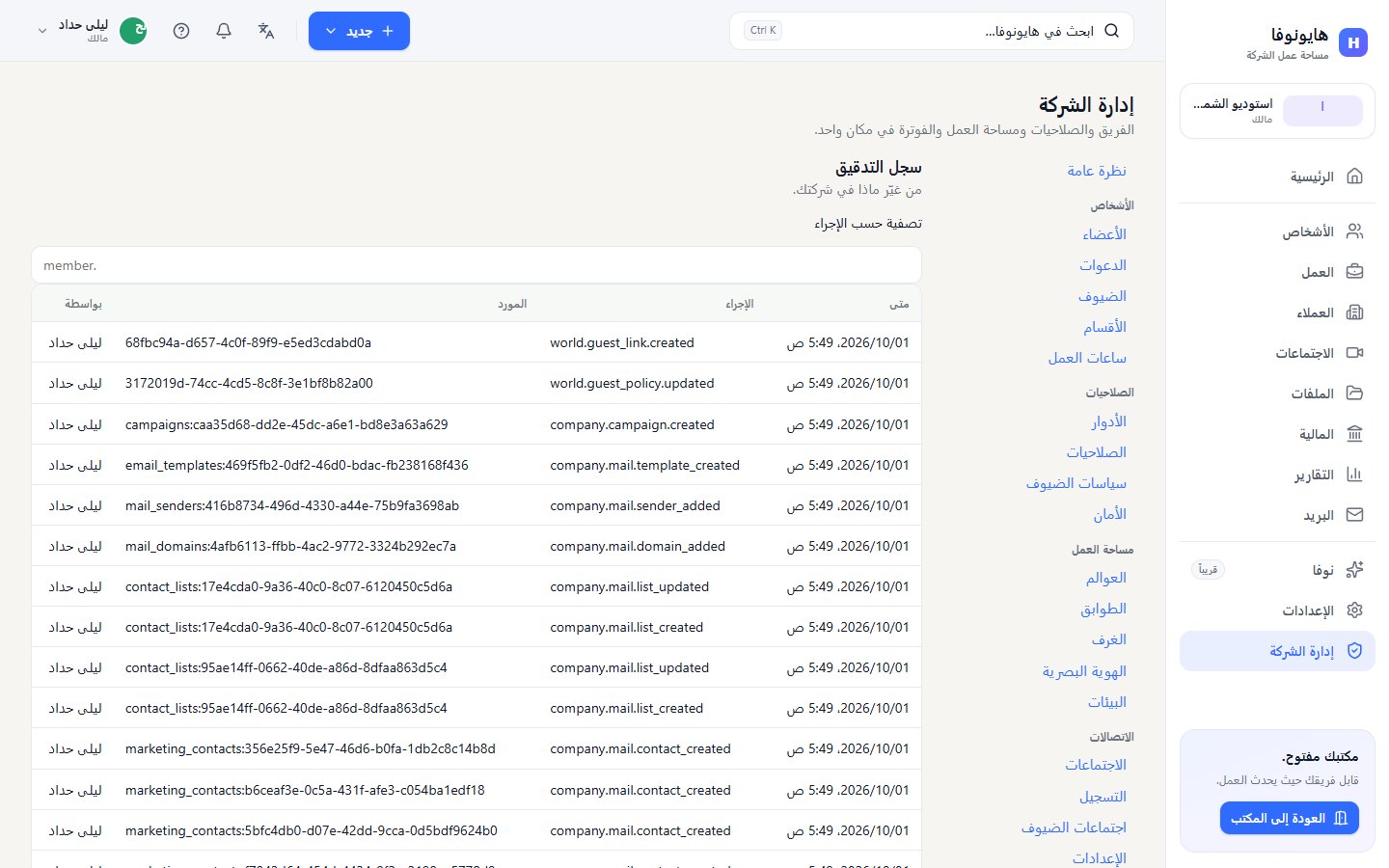This screenshot has height=868, width=1389.
Task: Click the العمل briefcase icon
Action: (x=1354, y=272)
